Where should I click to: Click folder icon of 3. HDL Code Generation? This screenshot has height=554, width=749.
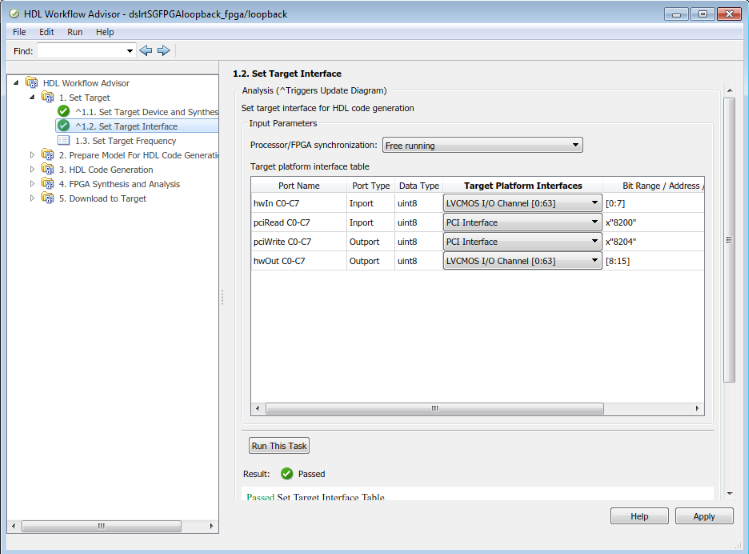click(x=47, y=169)
